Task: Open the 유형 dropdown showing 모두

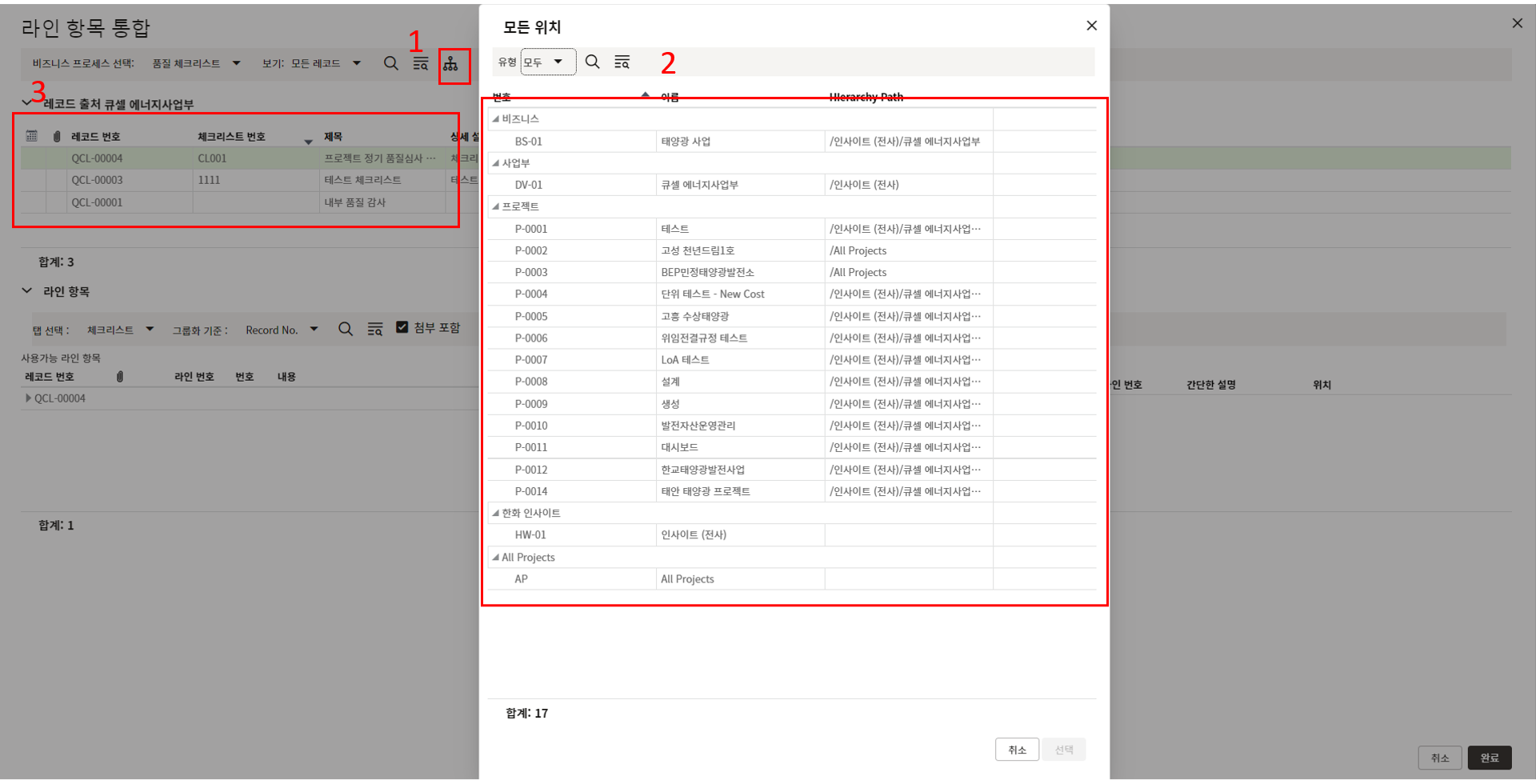Action: coord(548,62)
